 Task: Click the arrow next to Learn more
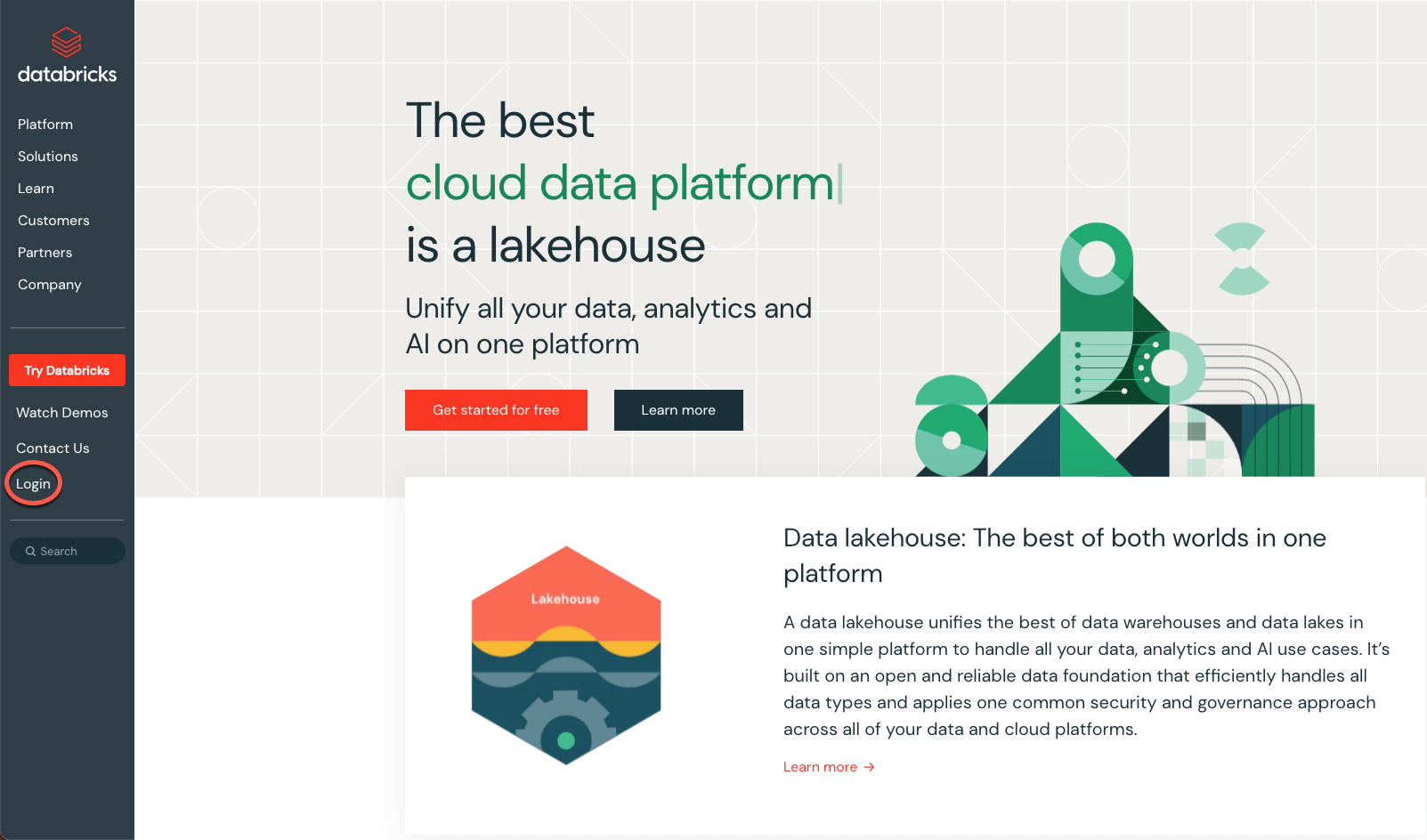(868, 766)
